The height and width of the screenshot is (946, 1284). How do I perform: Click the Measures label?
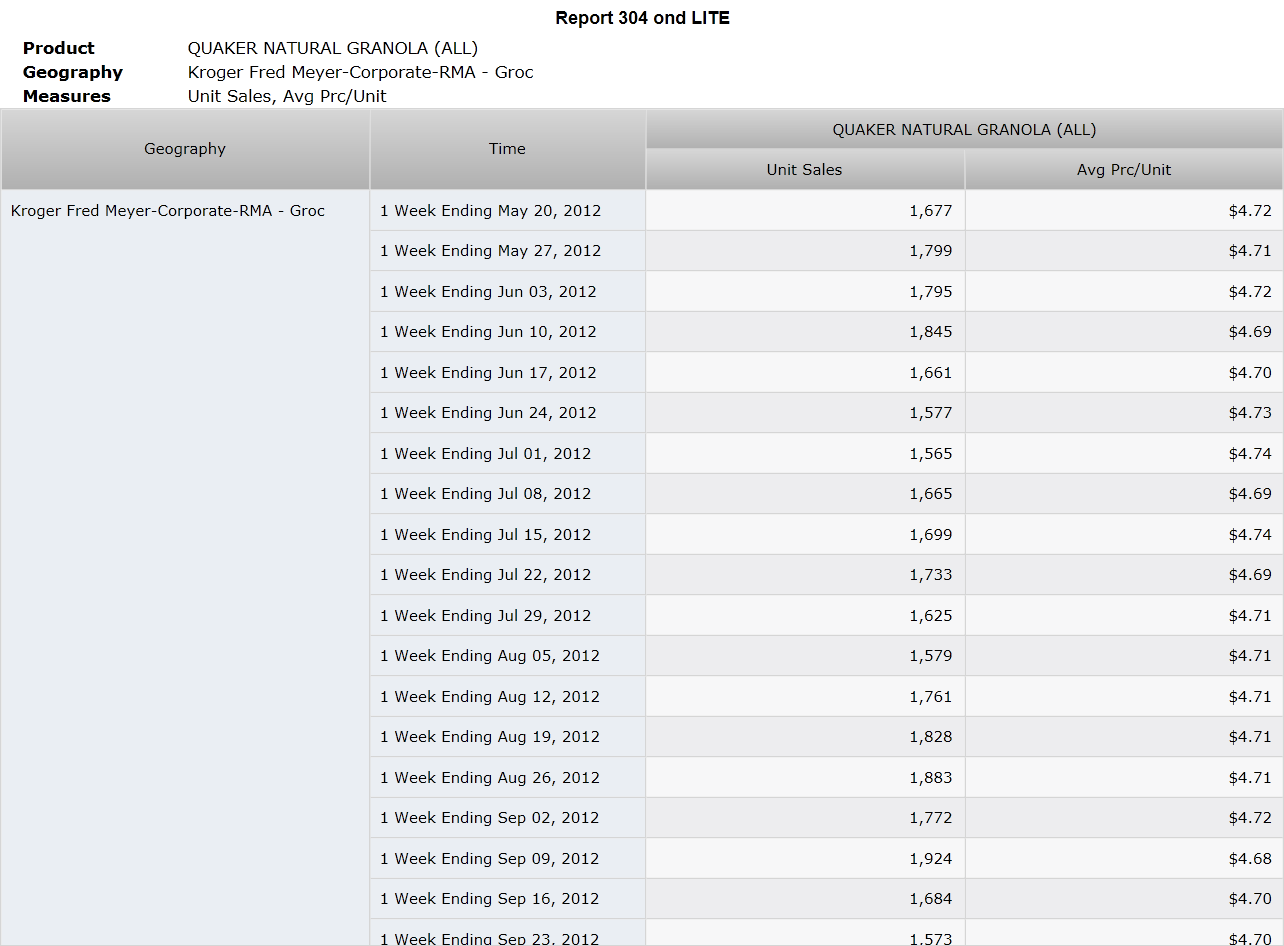[67, 96]
